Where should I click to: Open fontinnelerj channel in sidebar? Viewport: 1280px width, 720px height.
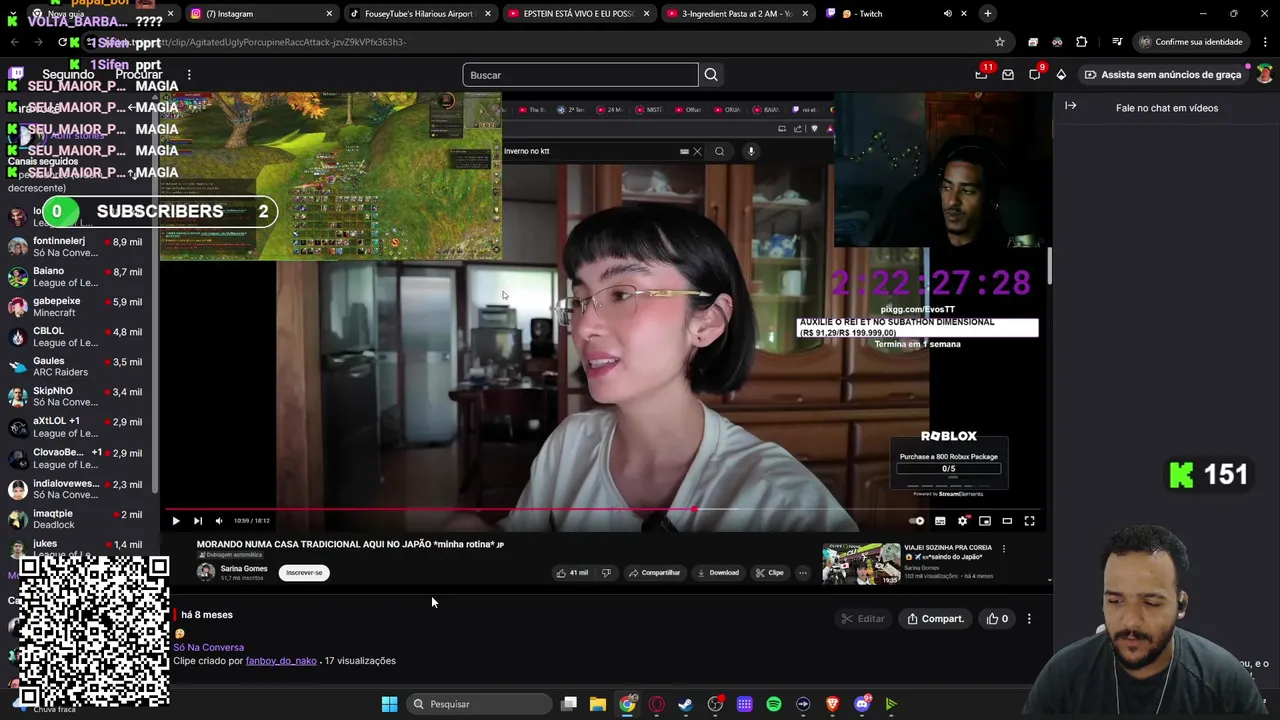pos(76,247)
